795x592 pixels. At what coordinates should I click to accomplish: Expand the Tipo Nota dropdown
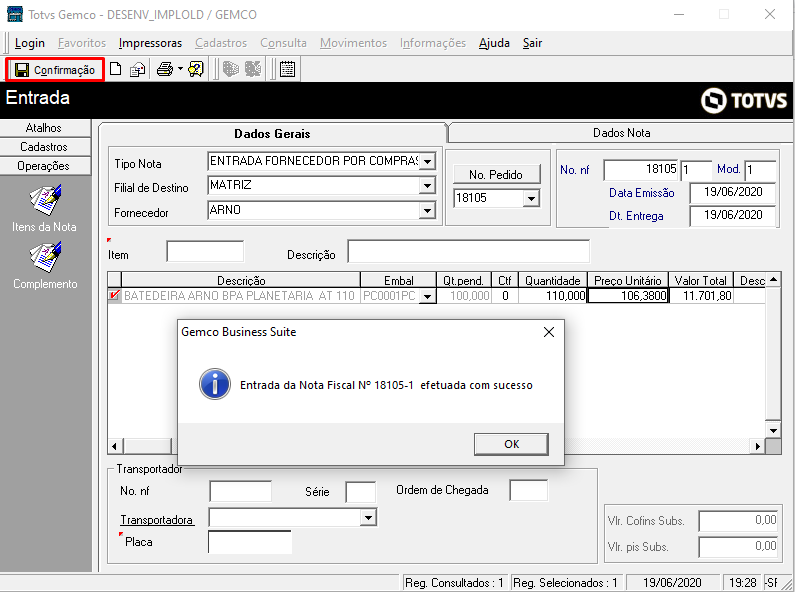pos(427,162)
